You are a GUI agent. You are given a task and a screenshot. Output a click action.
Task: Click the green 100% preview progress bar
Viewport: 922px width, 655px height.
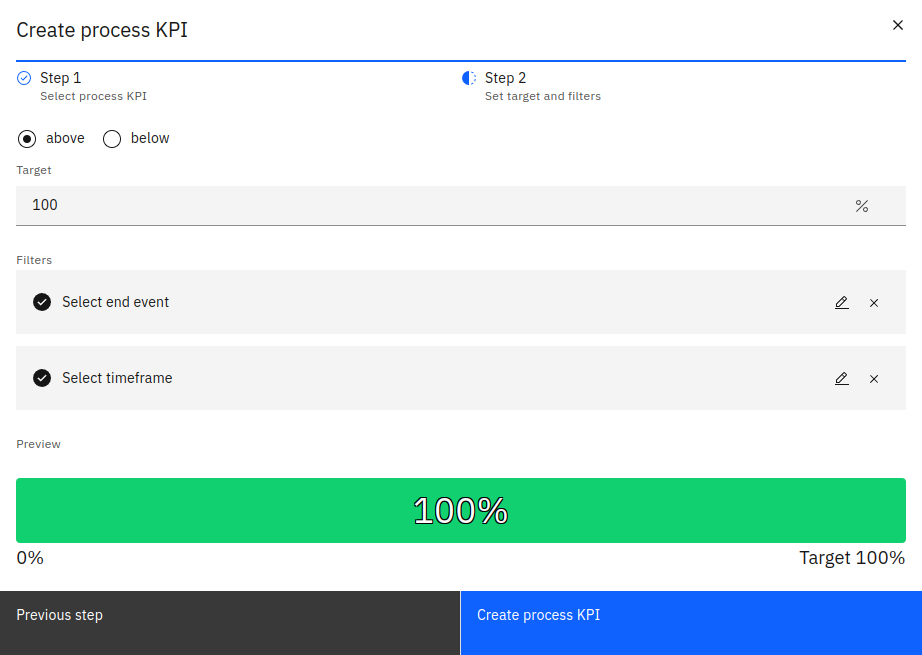pos(460,510)
